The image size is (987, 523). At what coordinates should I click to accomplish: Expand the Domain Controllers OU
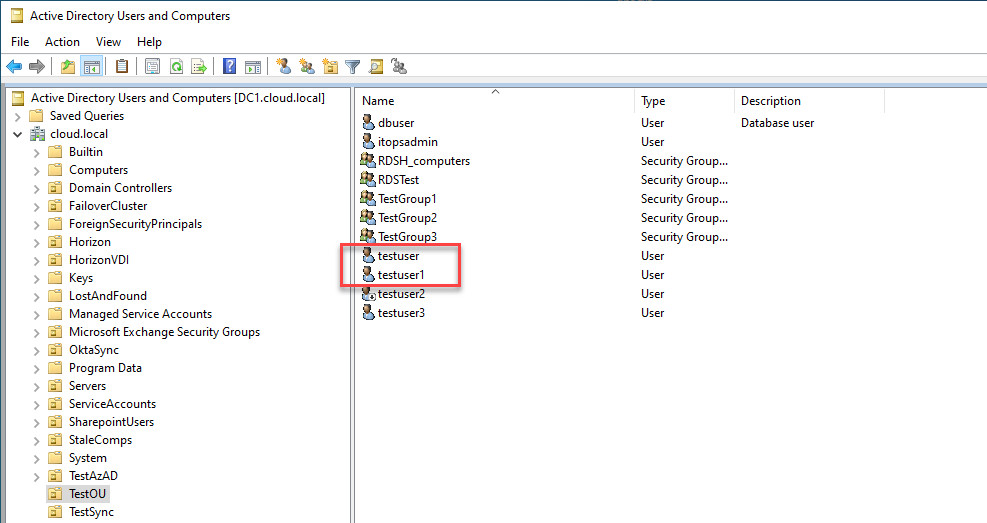coord(37,189)
